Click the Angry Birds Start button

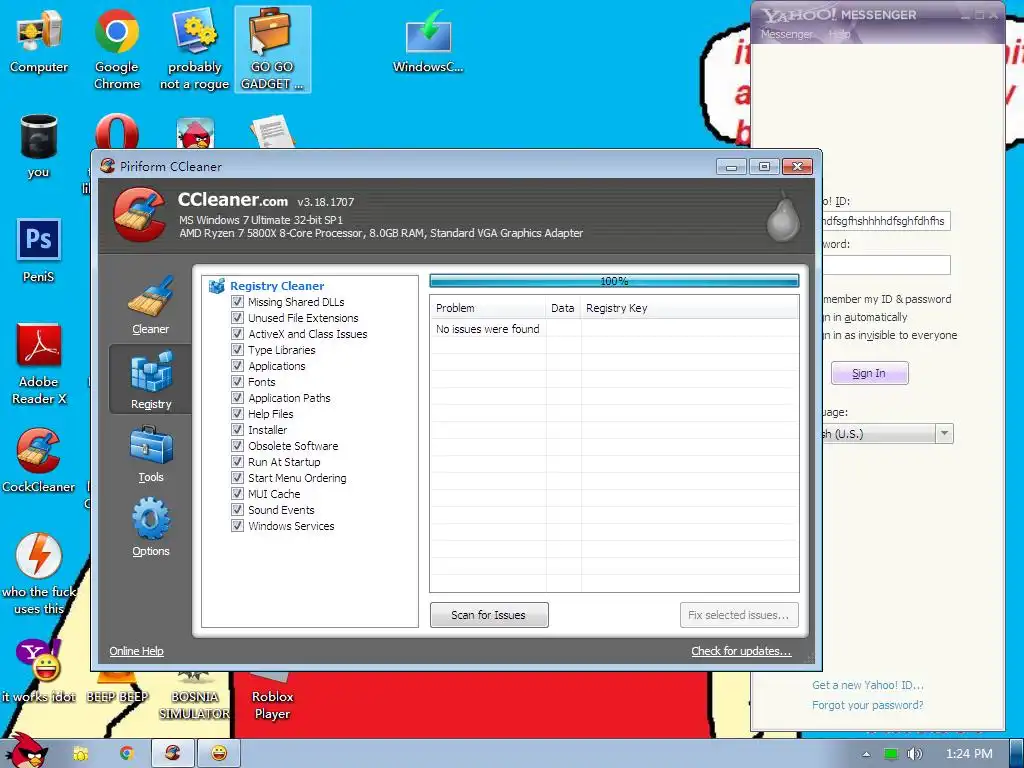click(26, 751)
